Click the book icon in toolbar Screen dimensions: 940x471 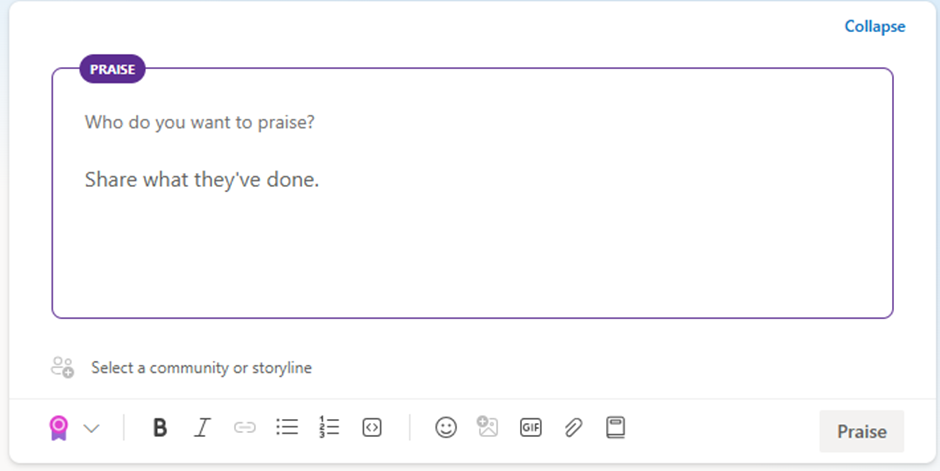point(615,427)
